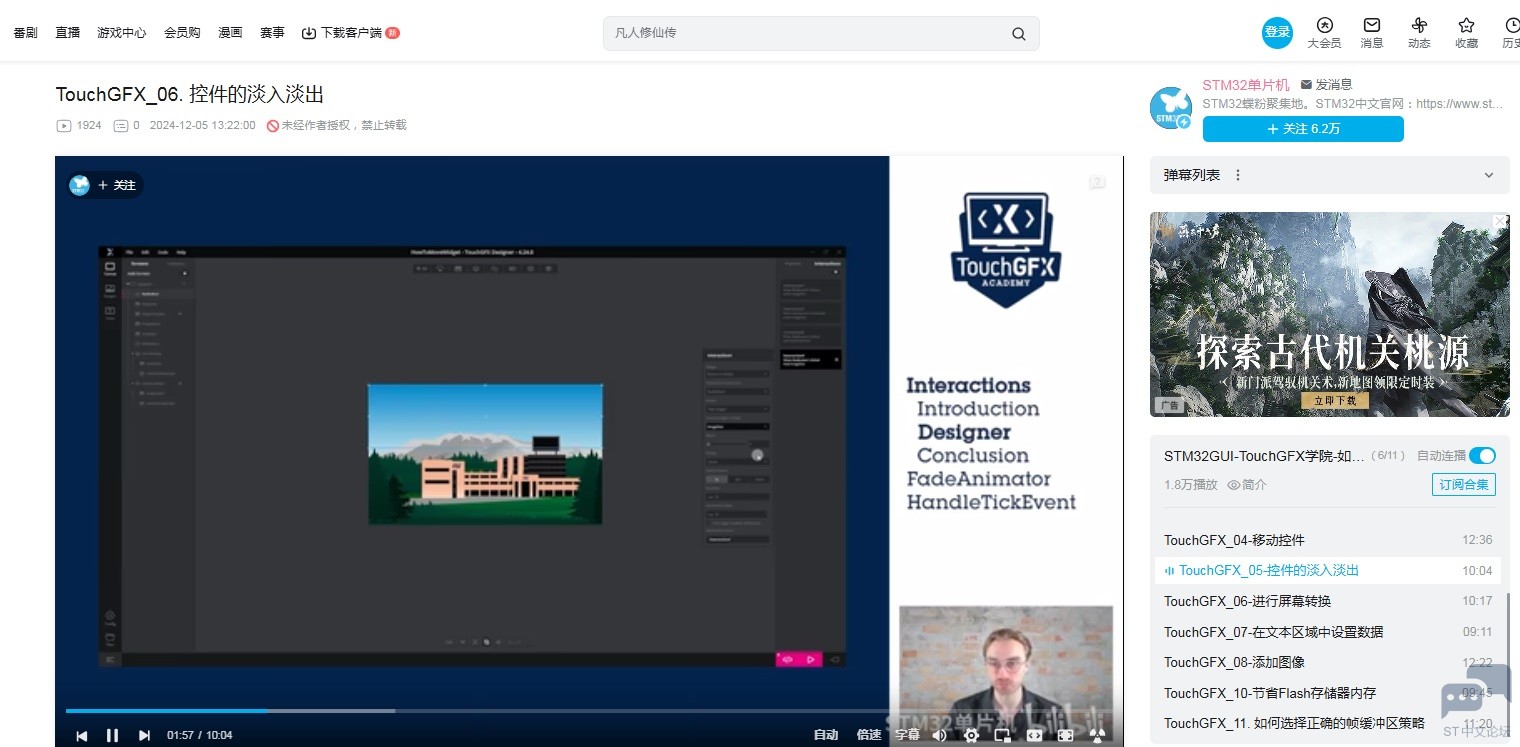Image resolution: width=1520 pixels, height=747 pixels.
Task: Follow the uploader via 关注 6.2万 button
Action: pyautogui.click(x=1302, y=129)
